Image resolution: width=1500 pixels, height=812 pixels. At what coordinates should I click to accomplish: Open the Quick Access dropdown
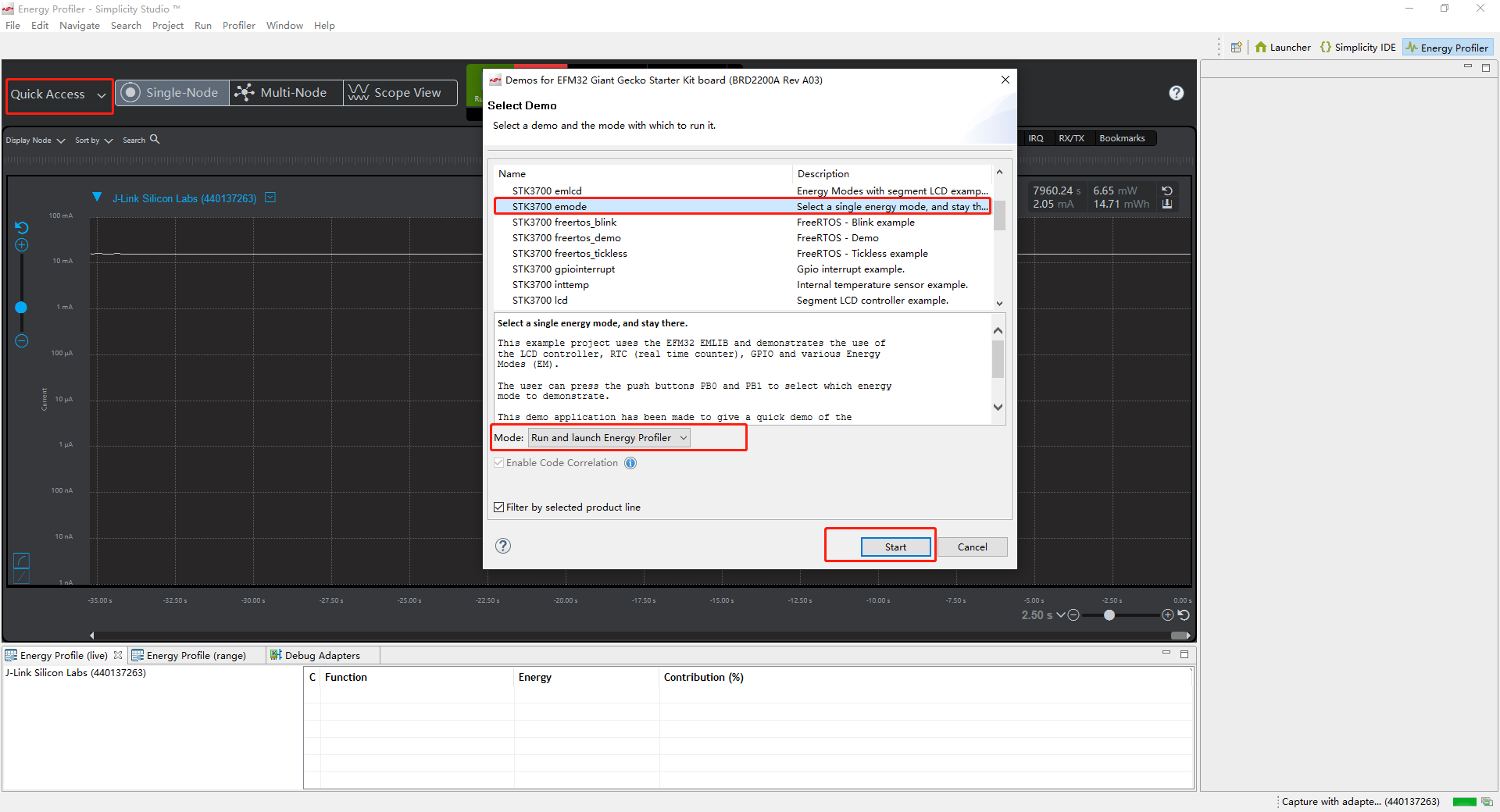click(x=59, y=94)
